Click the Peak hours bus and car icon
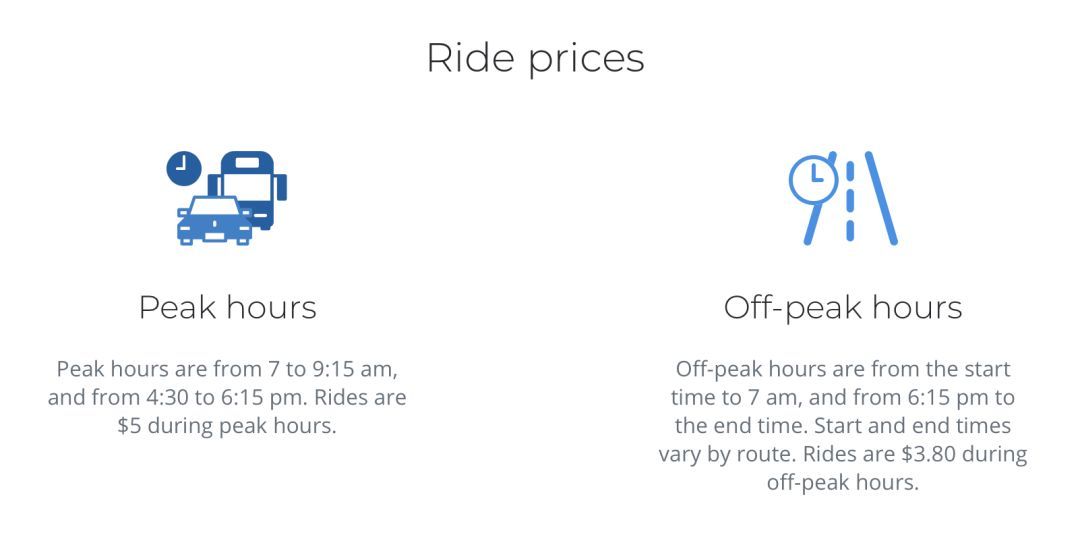Screen dimensions: 1080x541 (x=227, y=198)
